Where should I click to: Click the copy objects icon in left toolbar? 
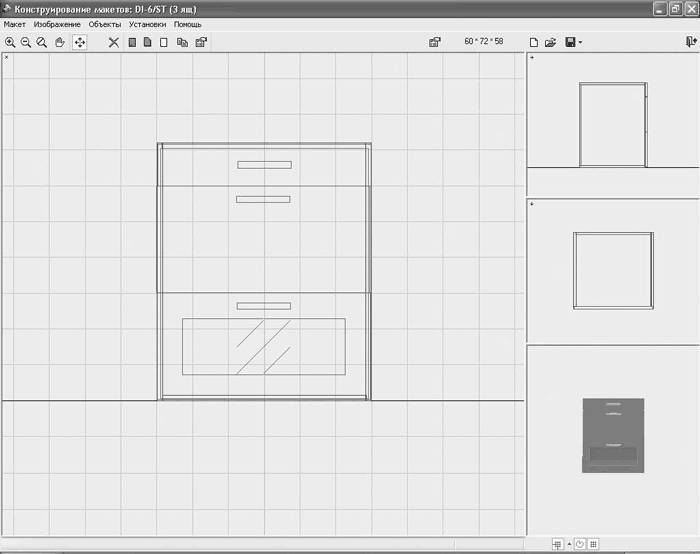click(x=182, y=42)
